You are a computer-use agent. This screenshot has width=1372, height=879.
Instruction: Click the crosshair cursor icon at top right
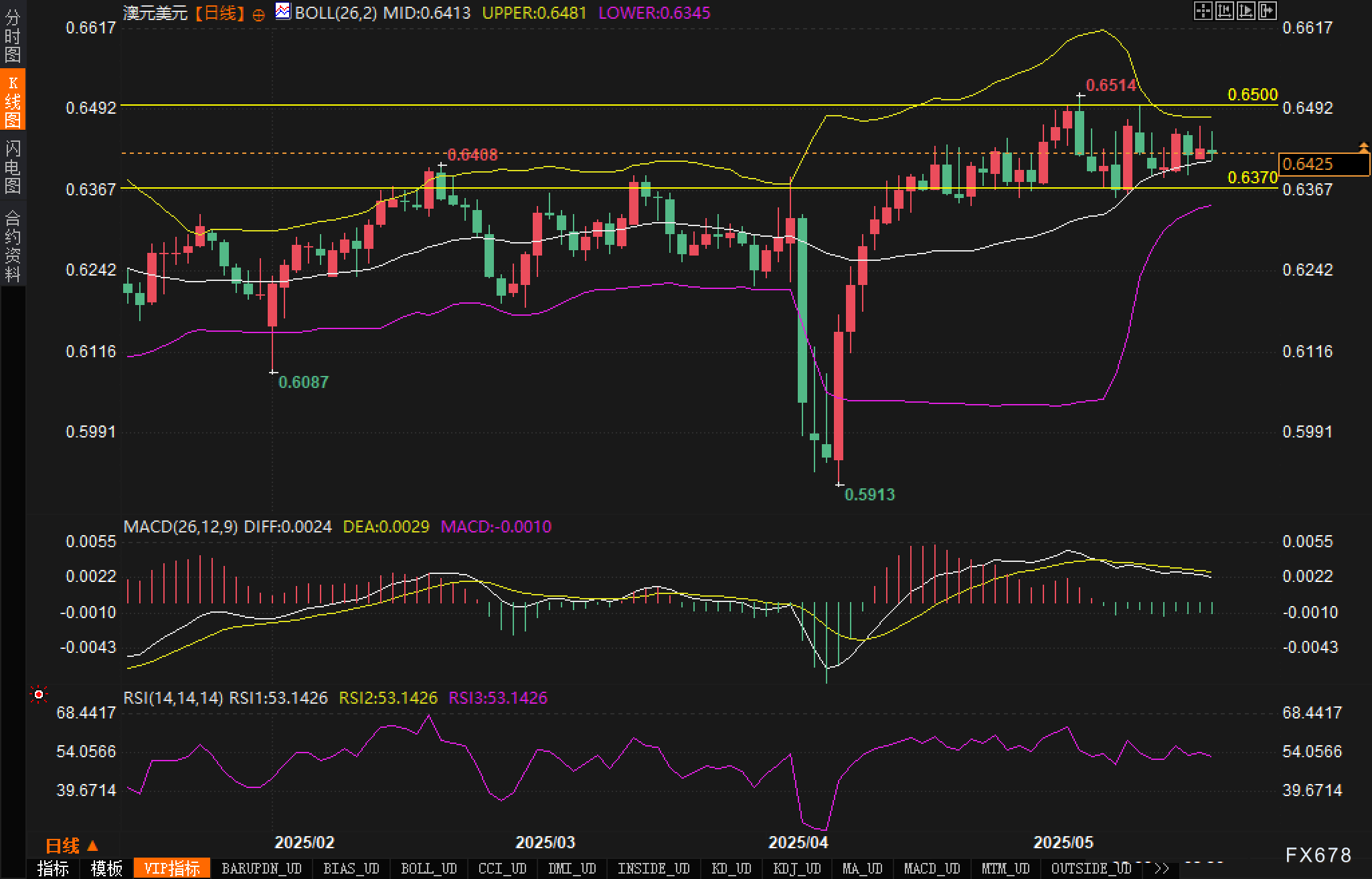pos(1203,11)
